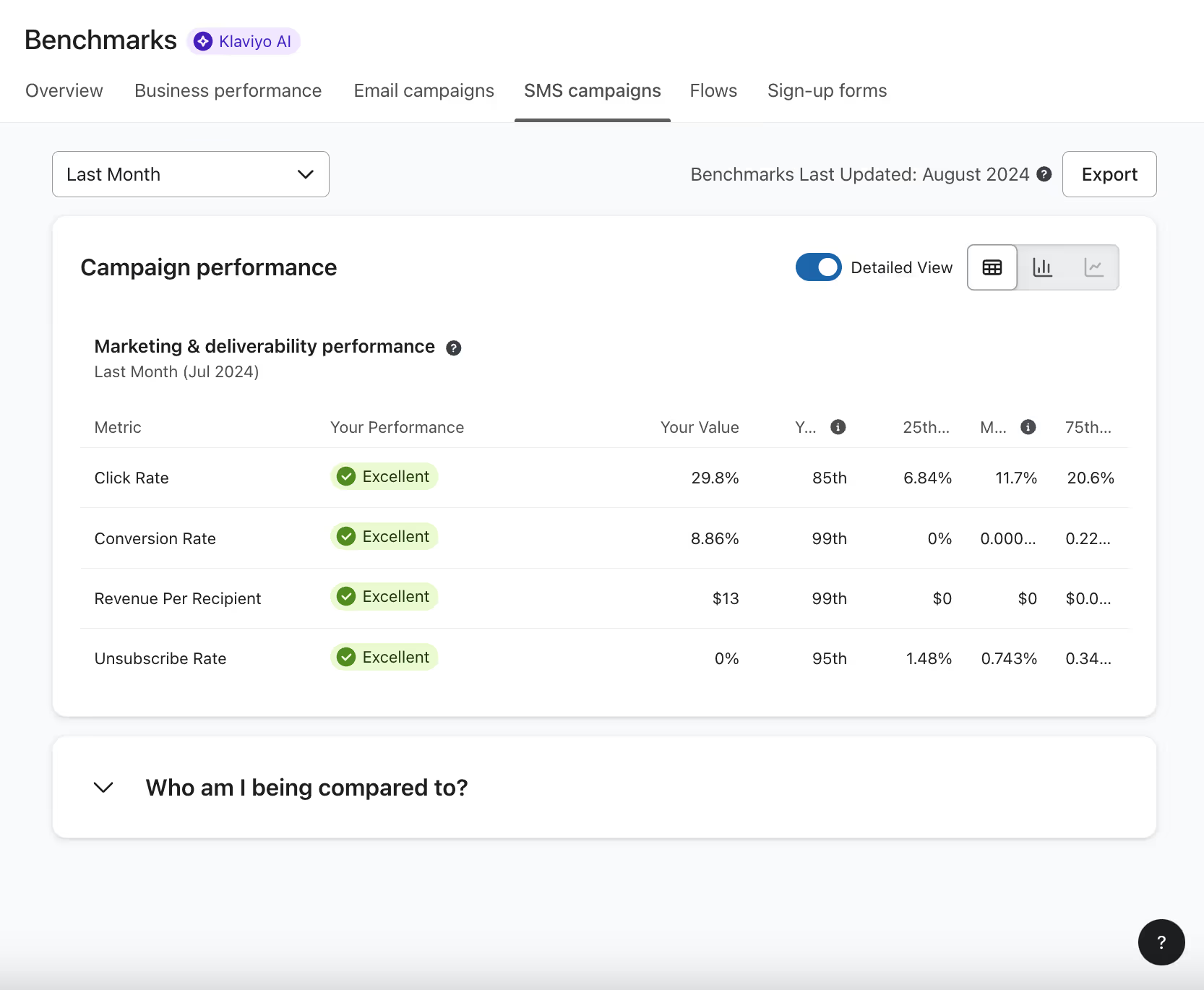This screenshot has width=1204, height=990.
Task: Click the Klaviyo AI sparkle icon
Action: pos(203,41)
